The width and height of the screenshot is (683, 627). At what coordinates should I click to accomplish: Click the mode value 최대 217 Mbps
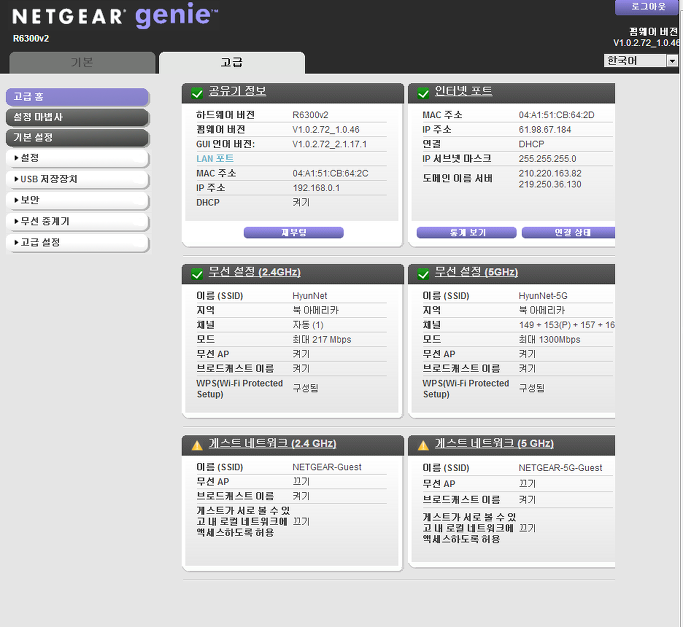pos(322,339)
